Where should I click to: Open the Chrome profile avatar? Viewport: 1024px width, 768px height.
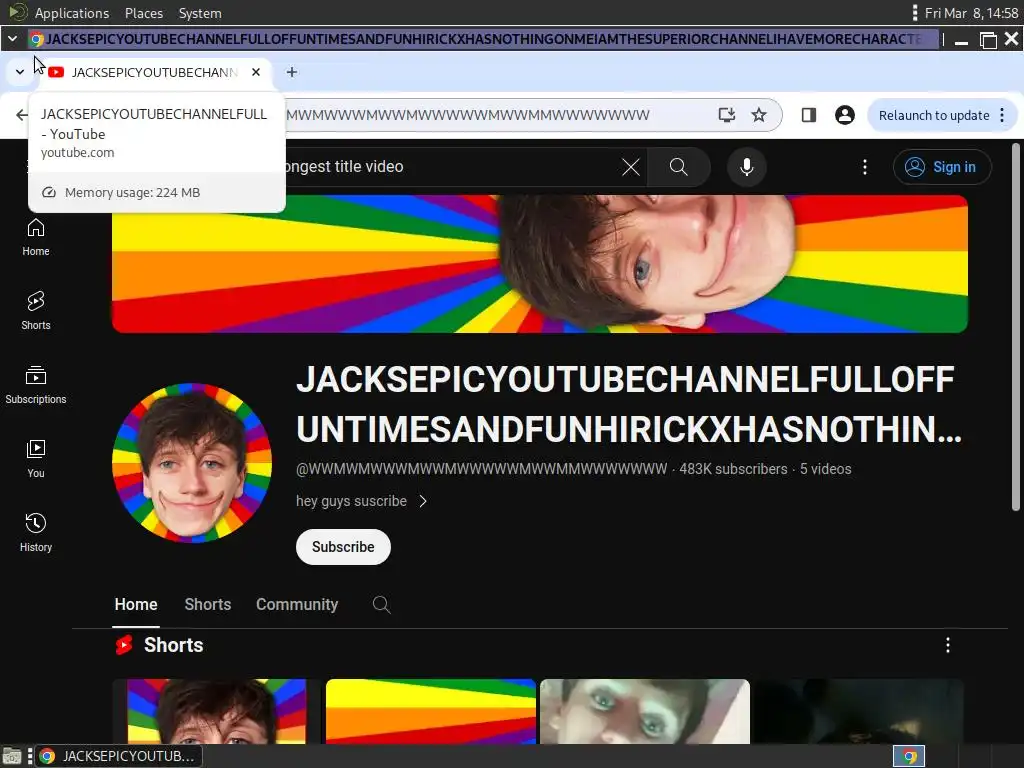coord(844,115)
